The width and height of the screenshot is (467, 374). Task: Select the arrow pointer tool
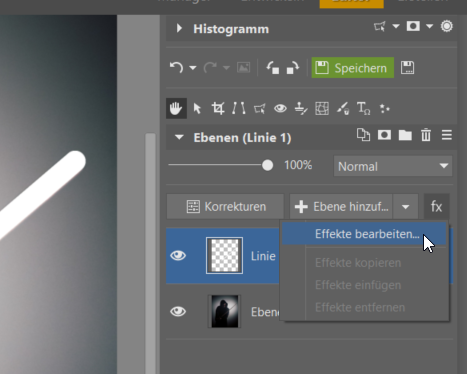[197, 108]
